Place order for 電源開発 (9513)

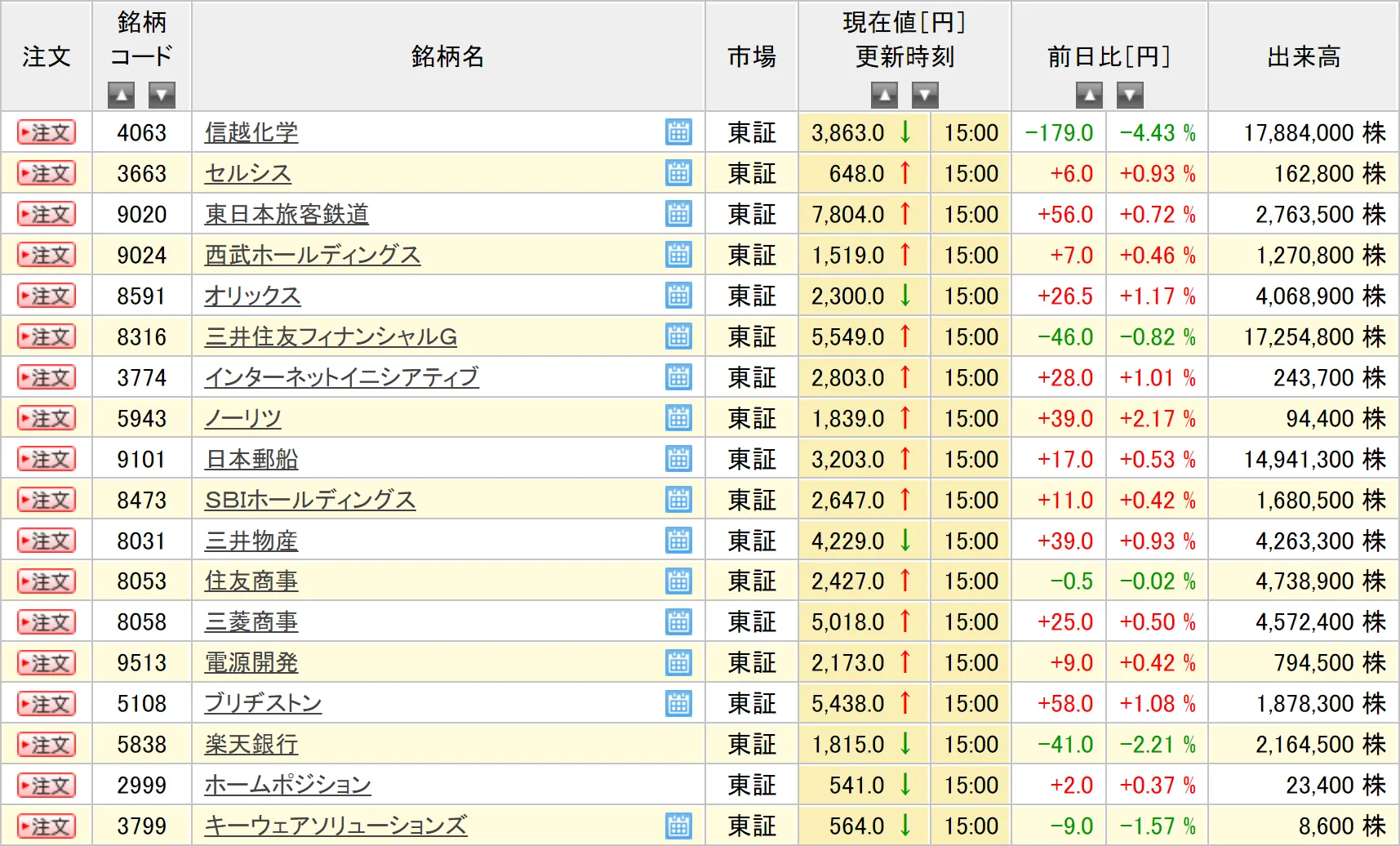[47, 663]
